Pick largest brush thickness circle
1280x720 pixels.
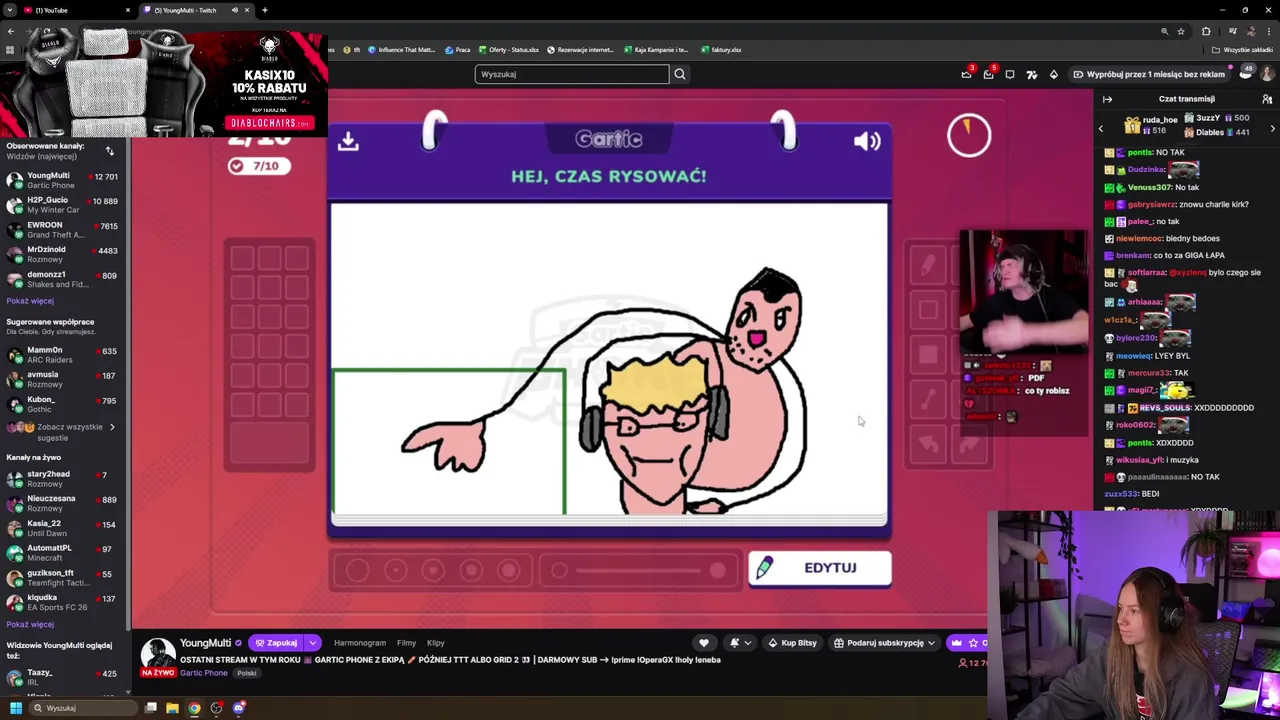point(508,571)
